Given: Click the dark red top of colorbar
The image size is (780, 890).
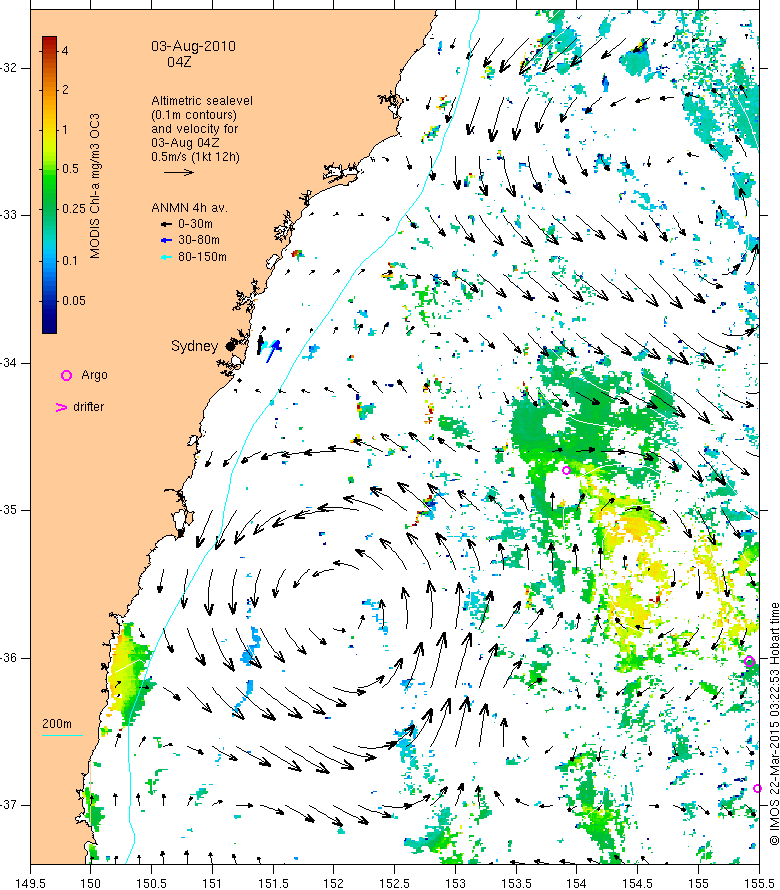Looking at the screenshot, I should [49, 41].
